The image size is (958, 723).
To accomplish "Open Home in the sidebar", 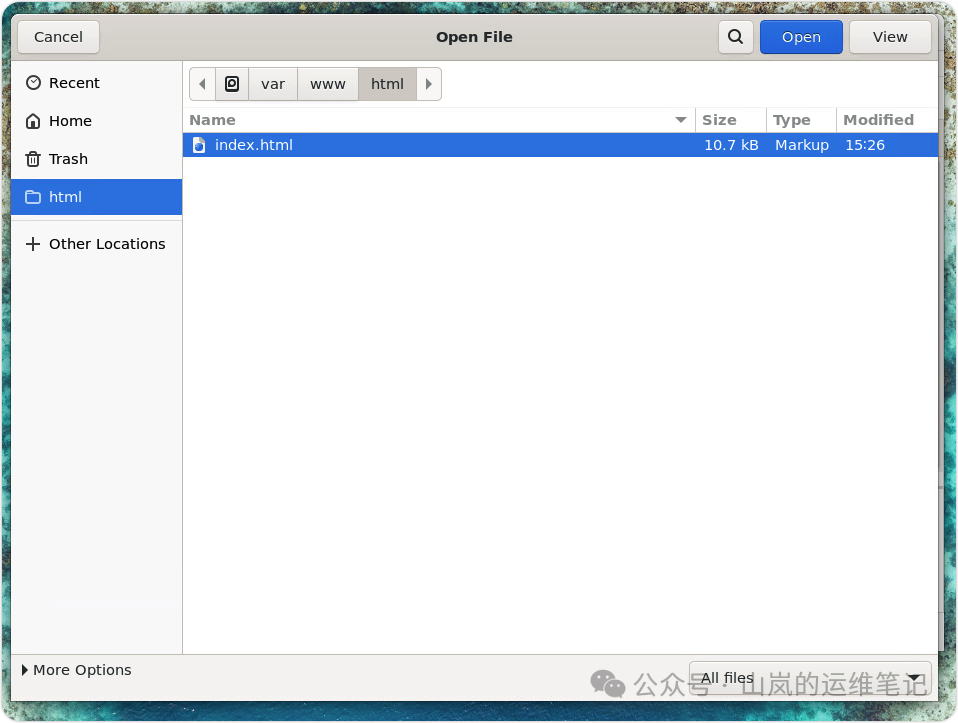I will [x=97, y=121].
